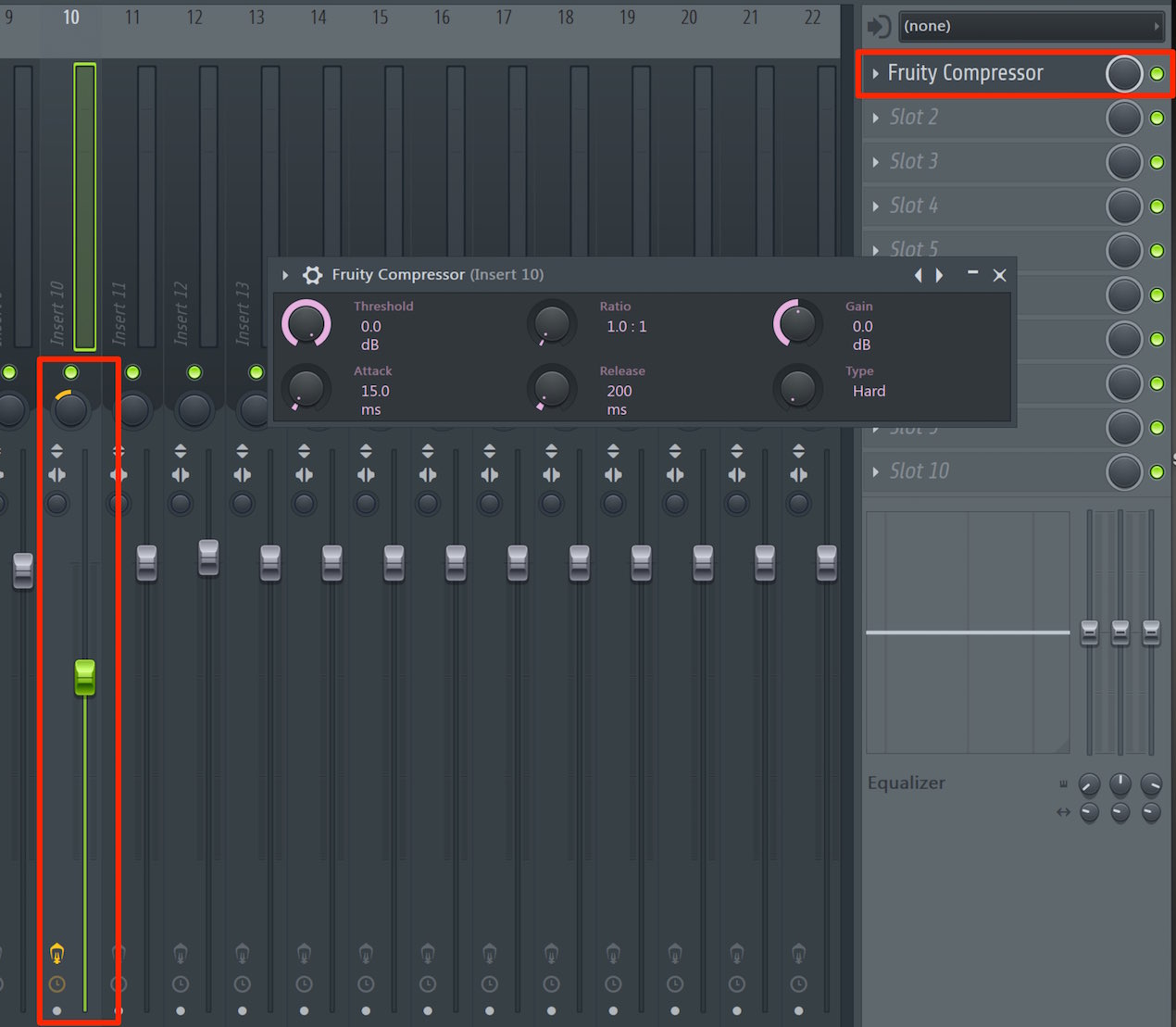Swap left/right channels on Insert 10
Viewport: 1176px width, 1027px height.
(x=56, y=475)
